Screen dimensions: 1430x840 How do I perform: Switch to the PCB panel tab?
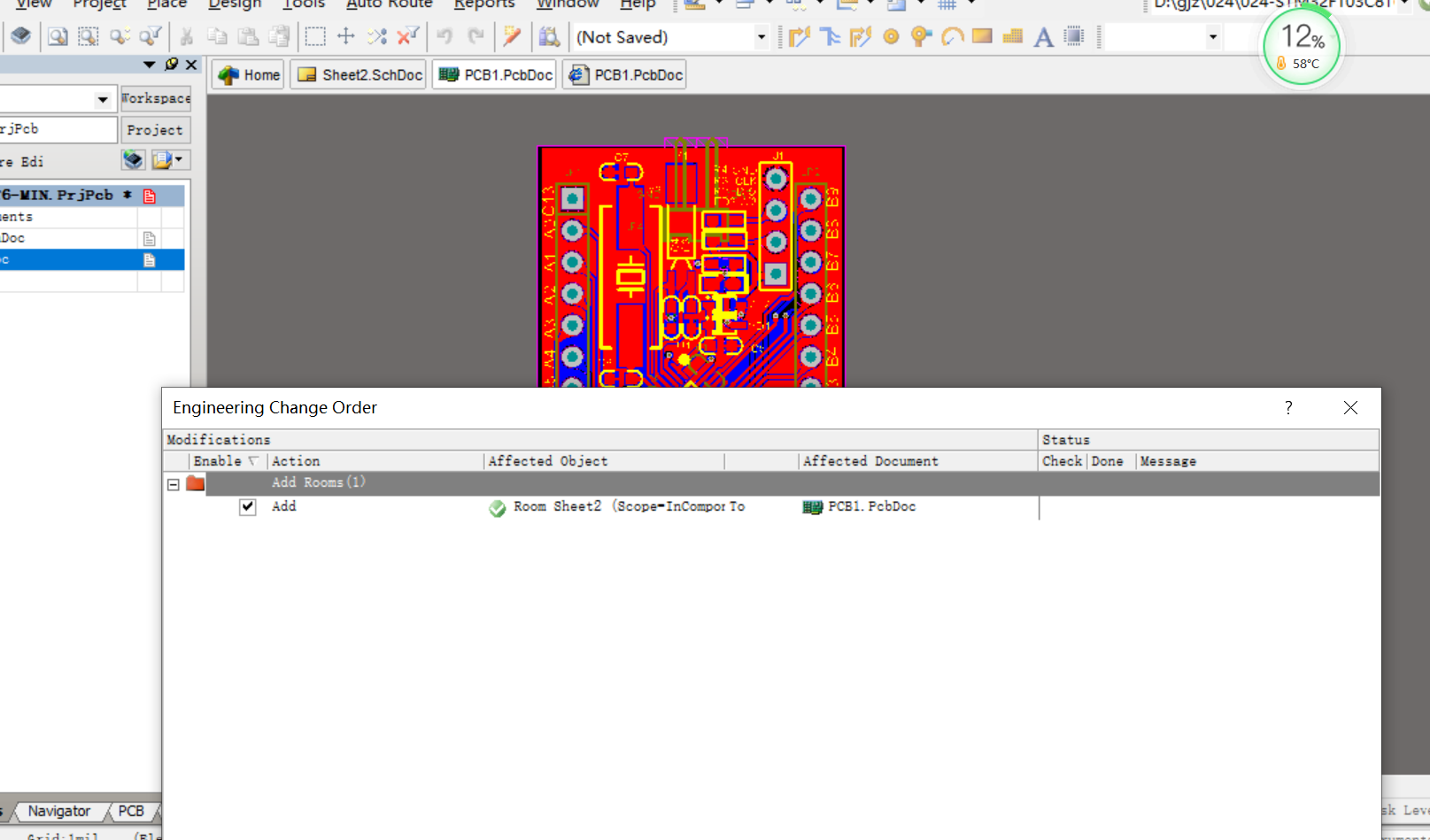(131, 811)
